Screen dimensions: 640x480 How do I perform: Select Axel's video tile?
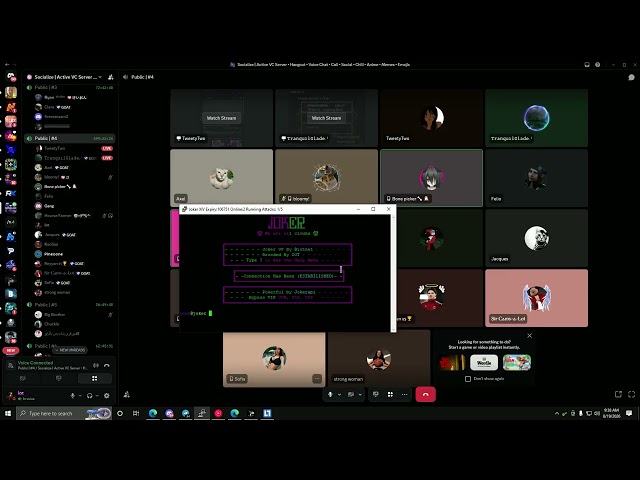(x=221, y=178)
